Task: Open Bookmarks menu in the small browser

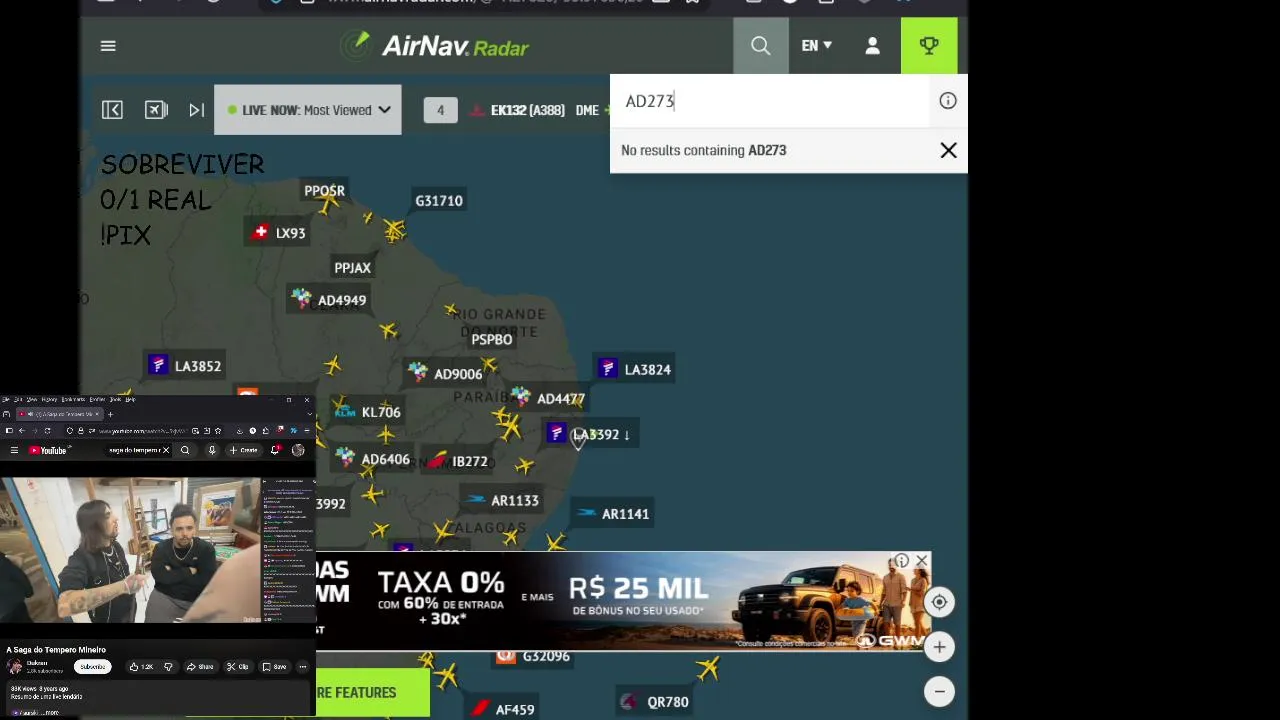Action: 73,399
